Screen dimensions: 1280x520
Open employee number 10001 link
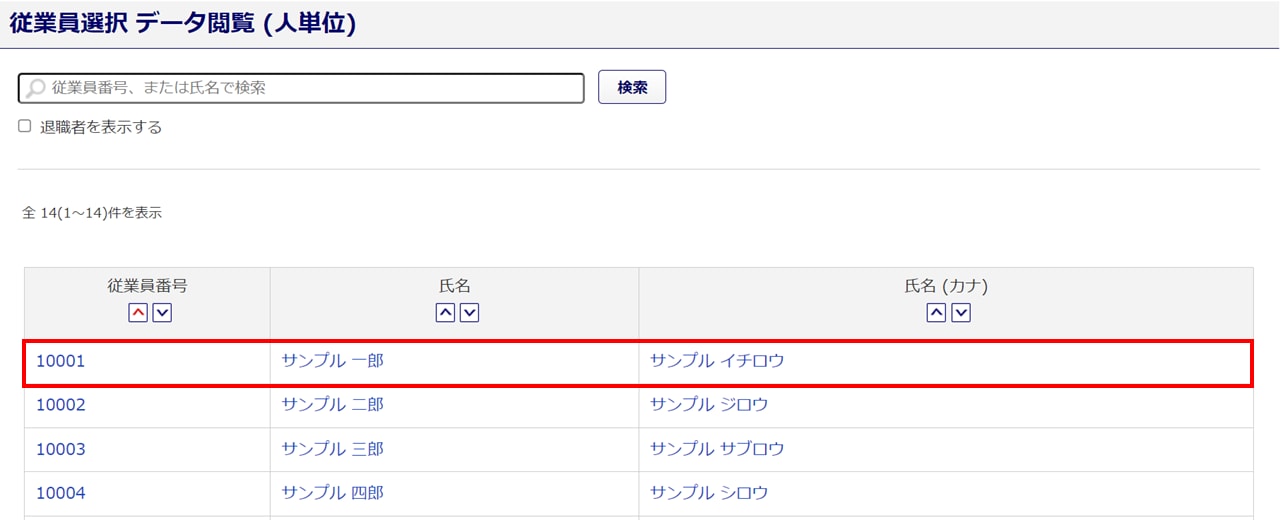61,361
